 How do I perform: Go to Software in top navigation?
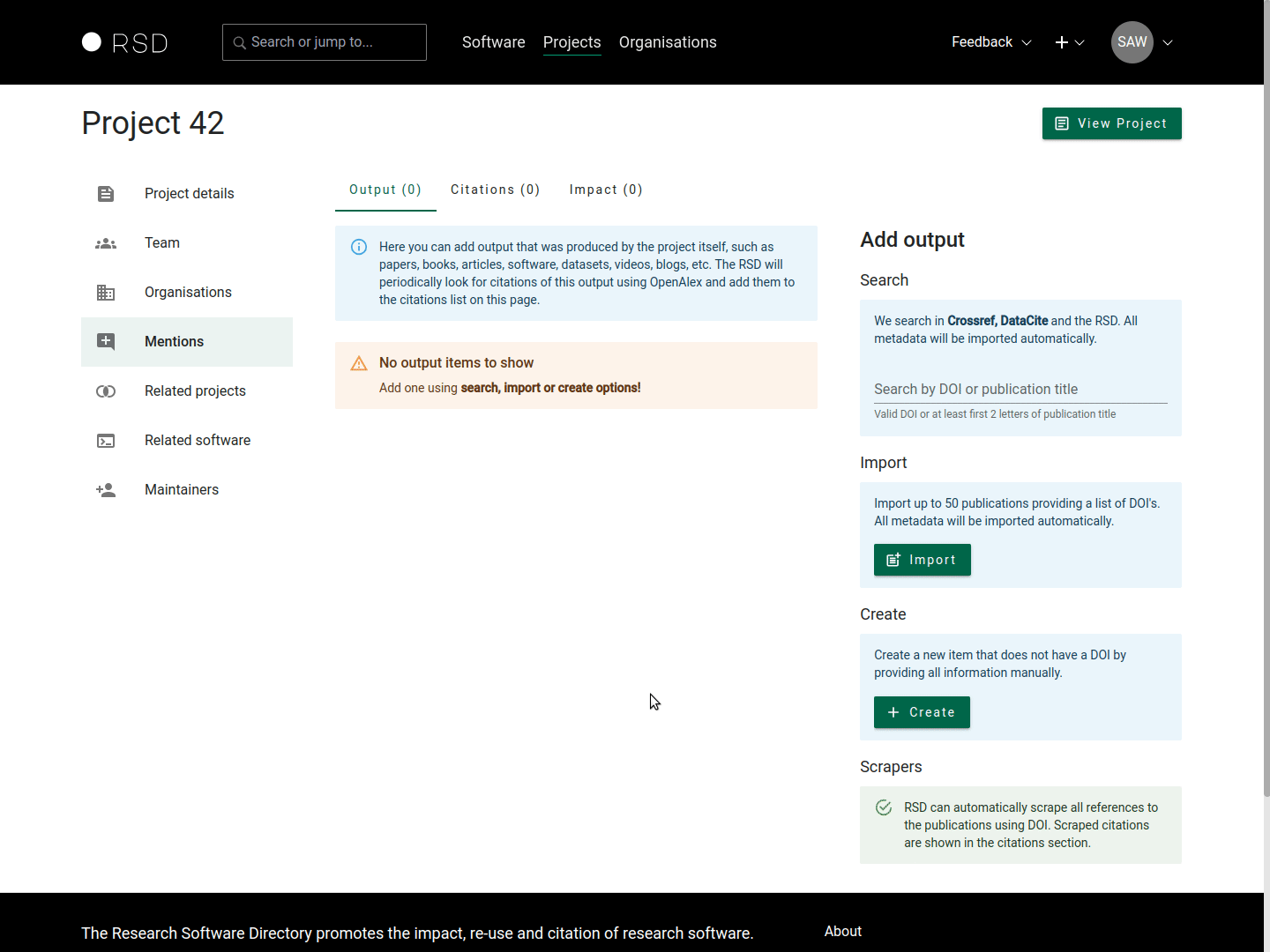(493, 42)
